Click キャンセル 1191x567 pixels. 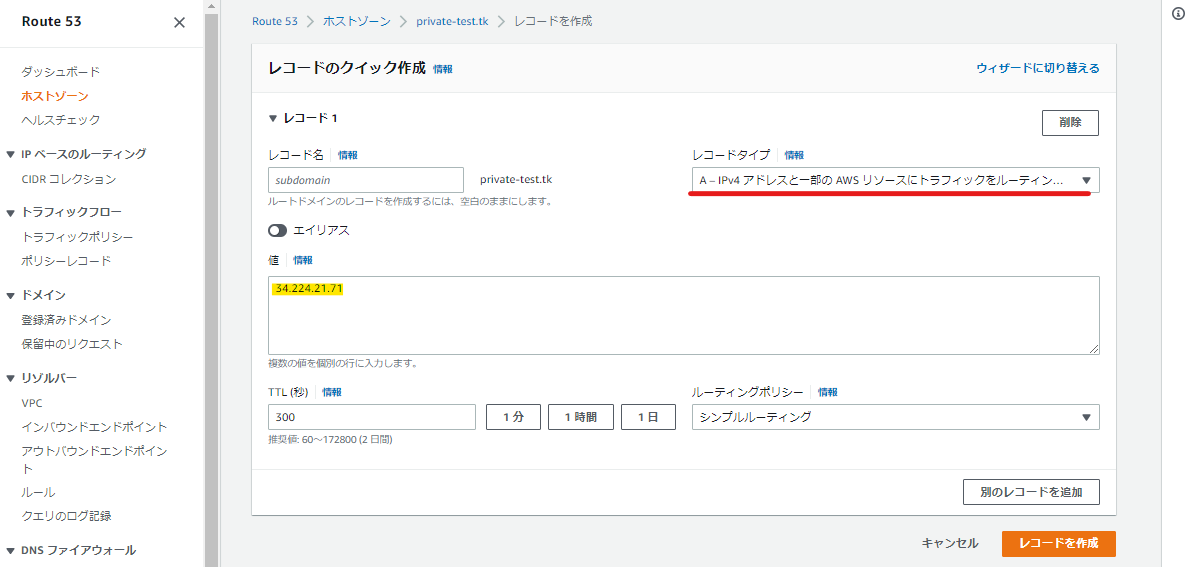coord(950,543)
